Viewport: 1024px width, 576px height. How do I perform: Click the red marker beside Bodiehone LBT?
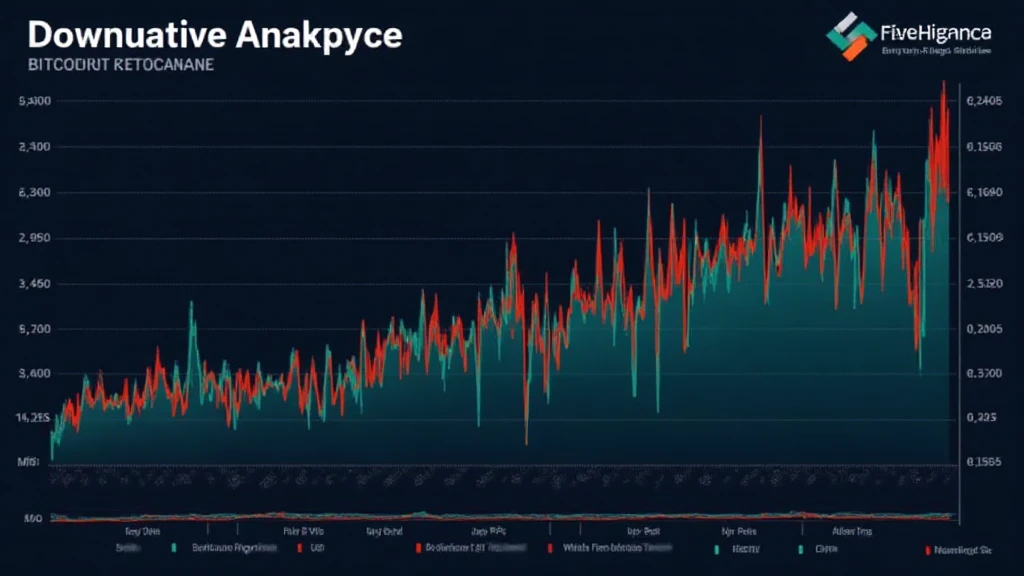(416, 549)
